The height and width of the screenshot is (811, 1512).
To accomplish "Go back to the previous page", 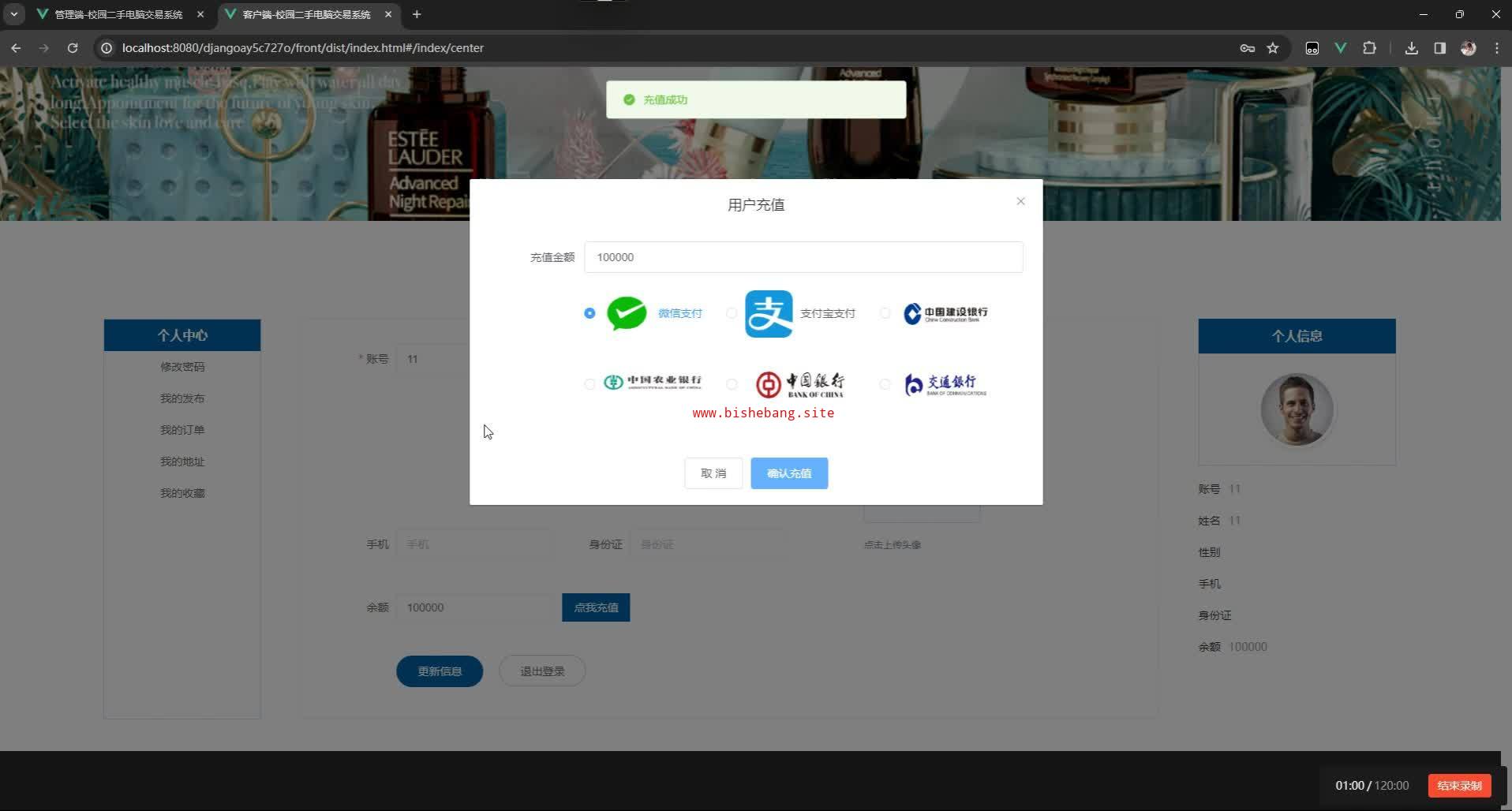I will point(16,48).
